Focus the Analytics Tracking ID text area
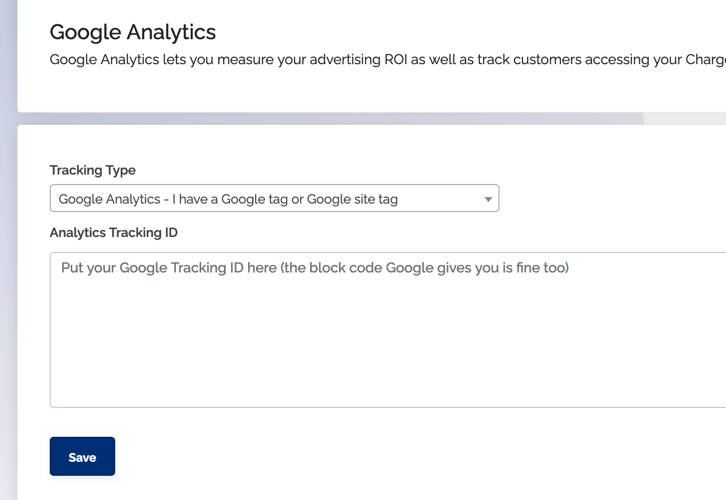 [x=388, y=330]
